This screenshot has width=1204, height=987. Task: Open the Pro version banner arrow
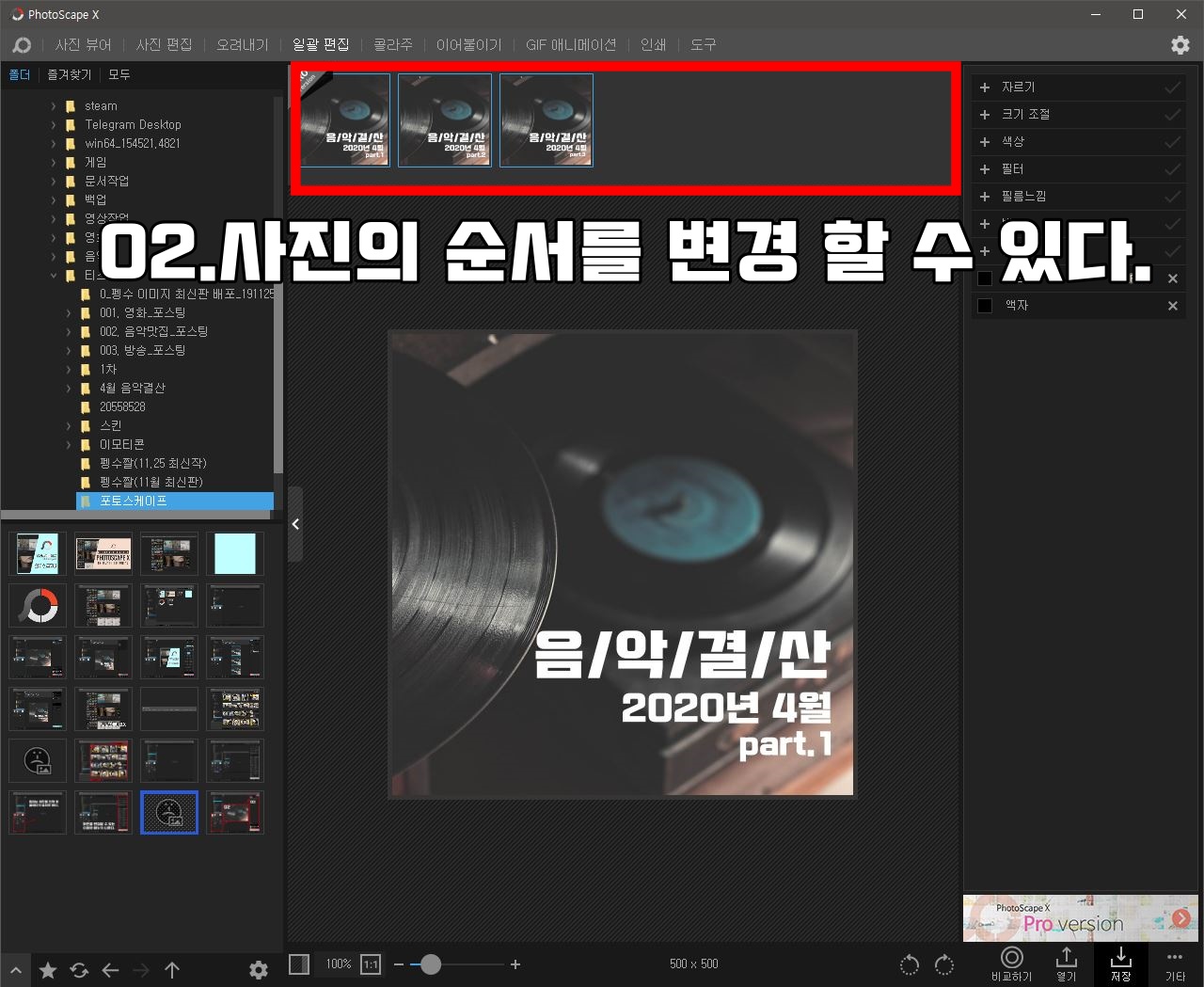(x=1181, y=918)
